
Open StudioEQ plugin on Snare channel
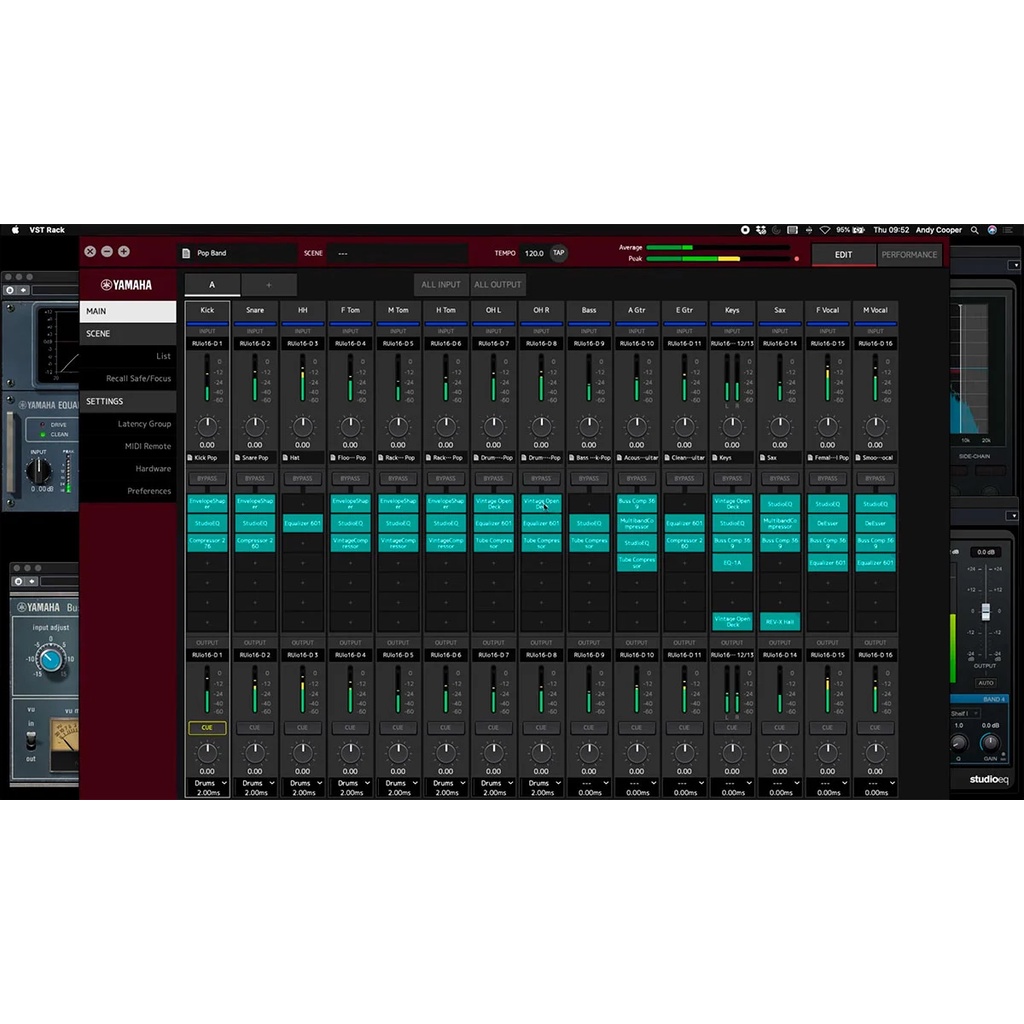pyautogui.click(x=255, y=523)
